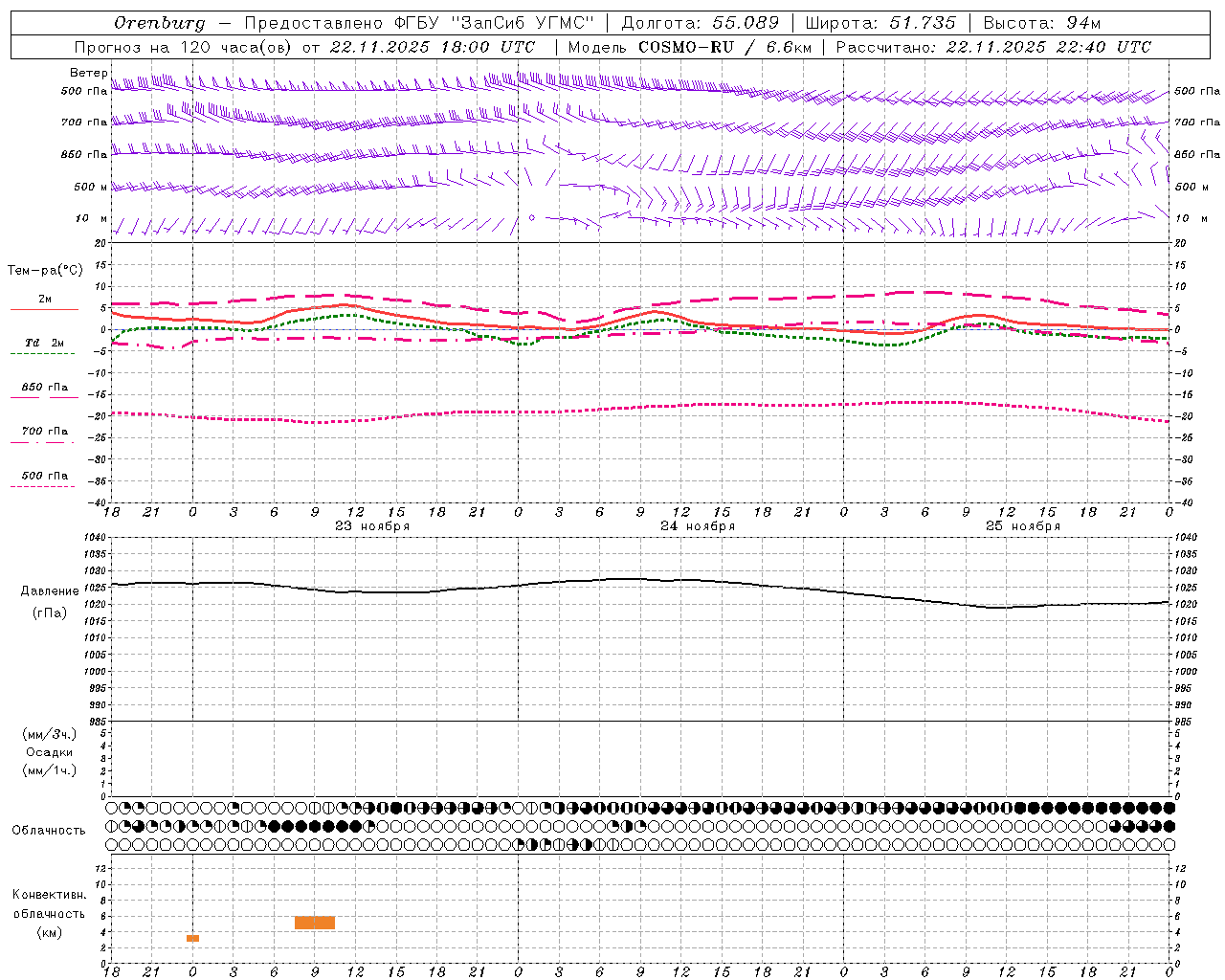Click the small orange convective bar at hour 0
1225x980 pixels.
pyautogui.click(x=192, y=938)
